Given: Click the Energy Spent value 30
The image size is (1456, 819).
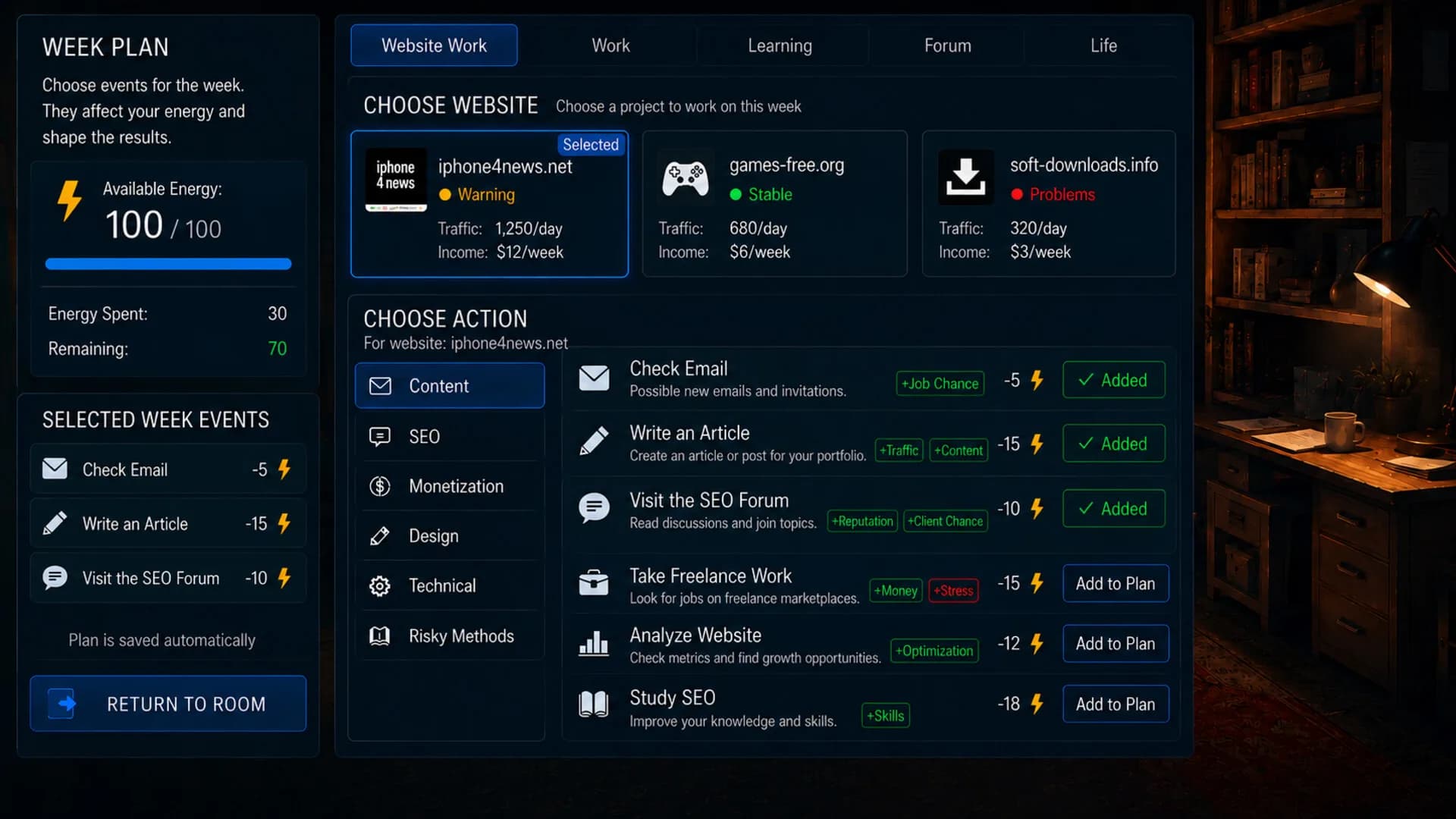Looking at the screenshot, I should click(x=278, y=314).
